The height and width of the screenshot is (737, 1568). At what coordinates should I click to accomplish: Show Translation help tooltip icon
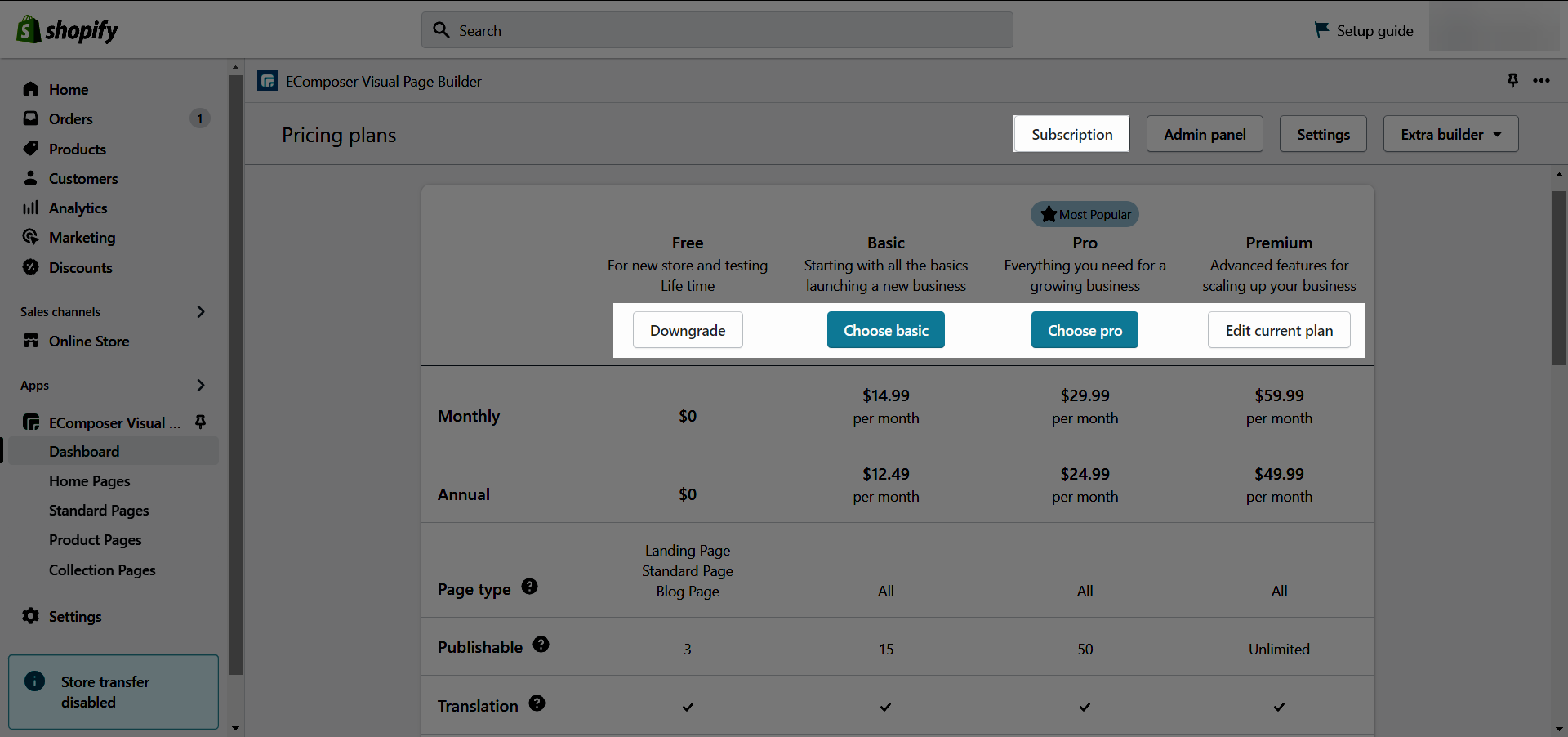[537, 703]
